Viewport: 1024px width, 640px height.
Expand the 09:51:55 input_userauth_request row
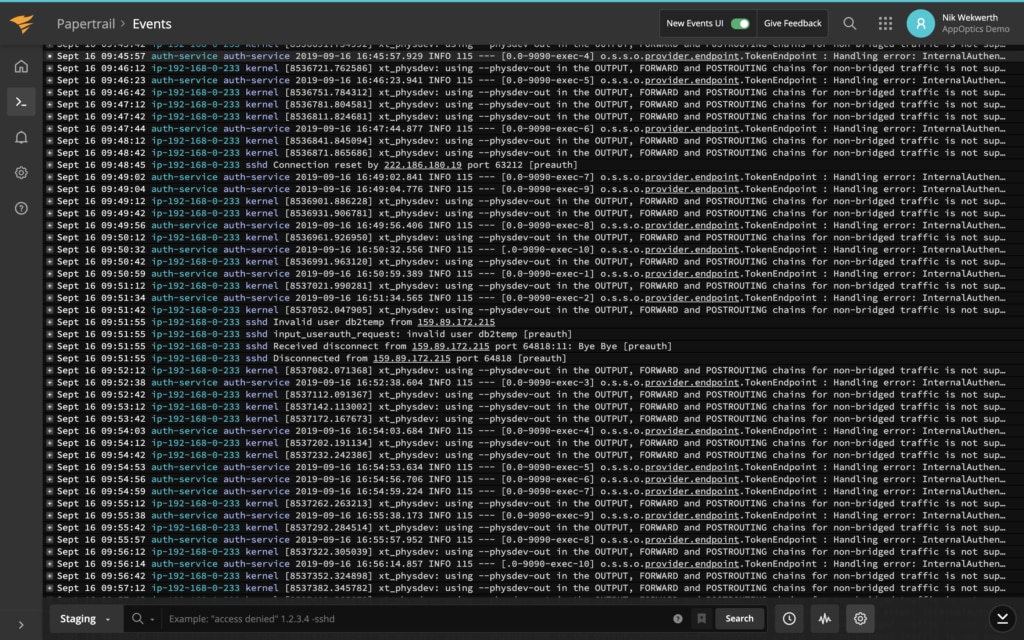(50, 334)
